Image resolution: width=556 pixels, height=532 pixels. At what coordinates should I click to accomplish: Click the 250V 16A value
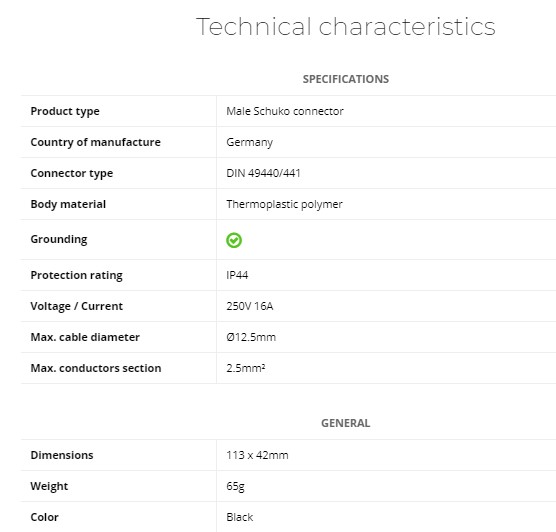click(x=250, y=306)
